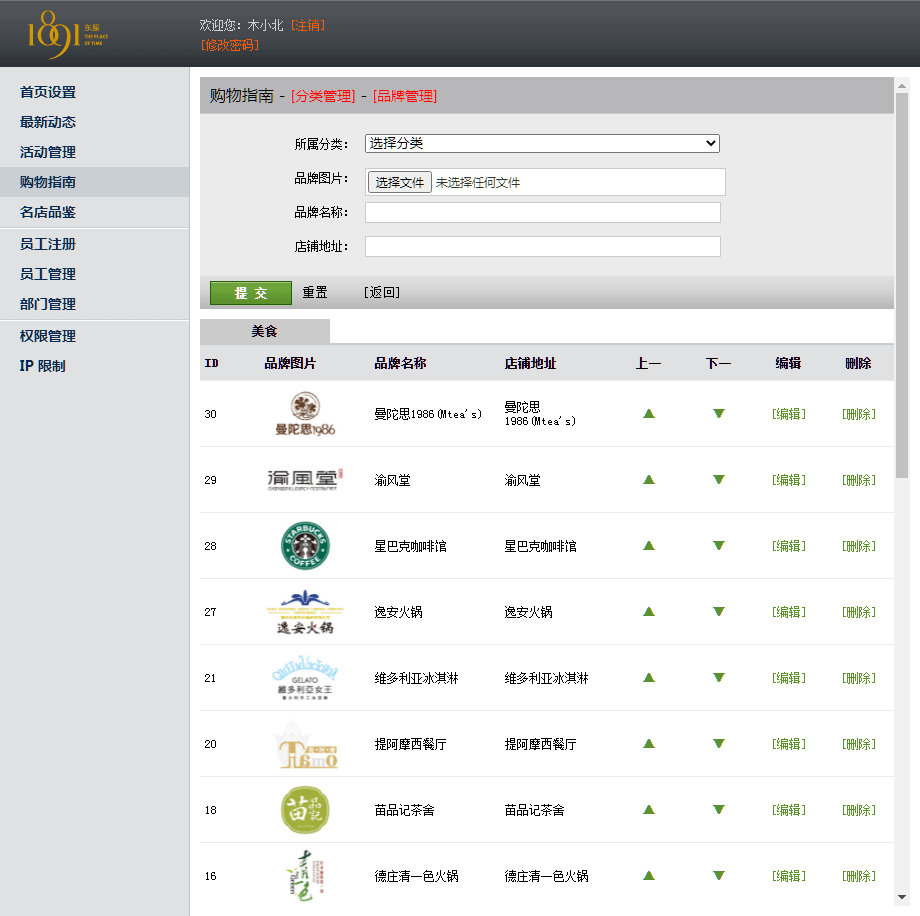The width and height of the screenshot is (920, 916).
Task: Go to 员工管理 sidebar item
Action: (x=48, y=274)
